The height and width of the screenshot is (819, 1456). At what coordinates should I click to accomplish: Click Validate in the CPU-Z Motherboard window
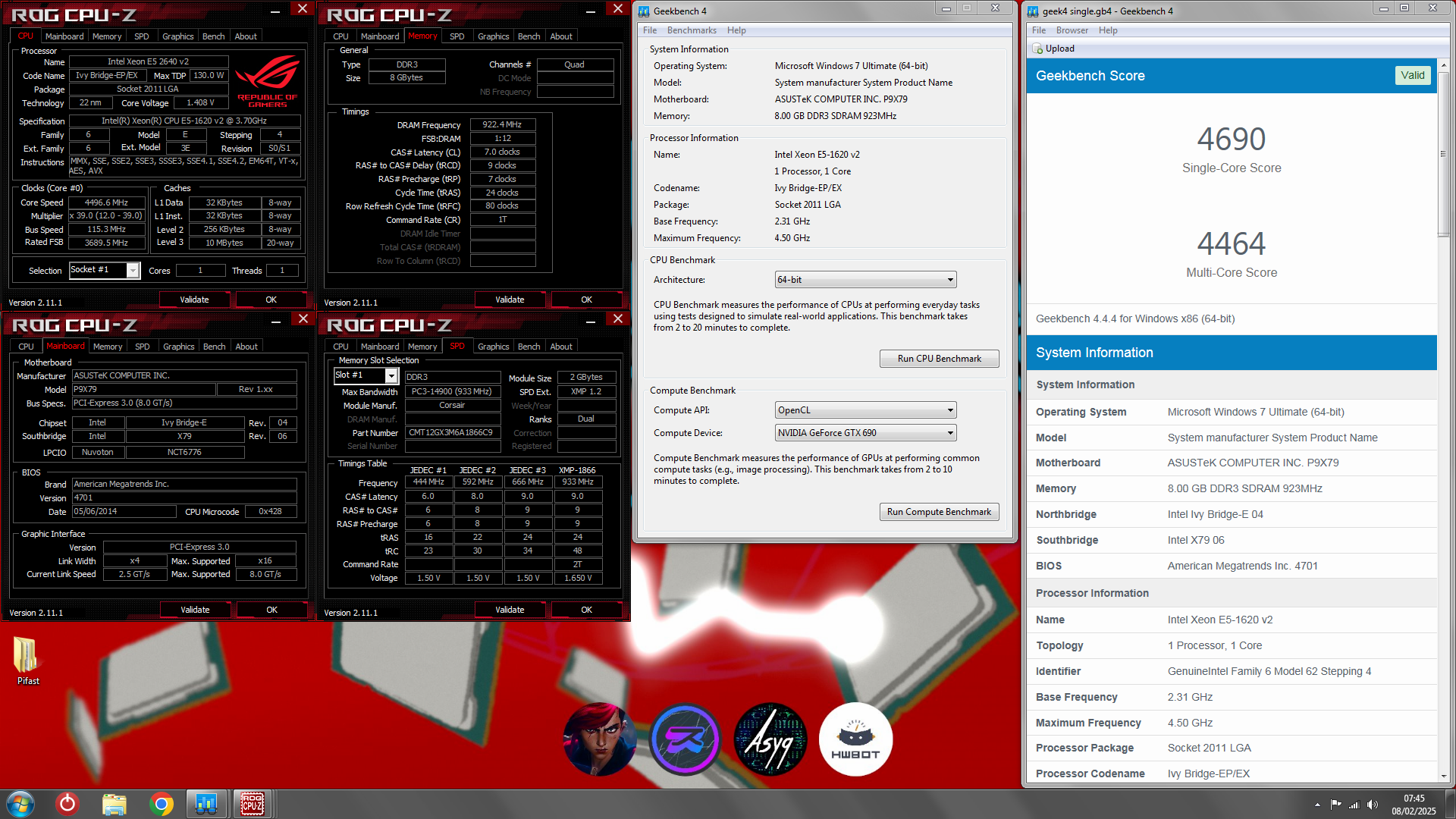(195, 610)
